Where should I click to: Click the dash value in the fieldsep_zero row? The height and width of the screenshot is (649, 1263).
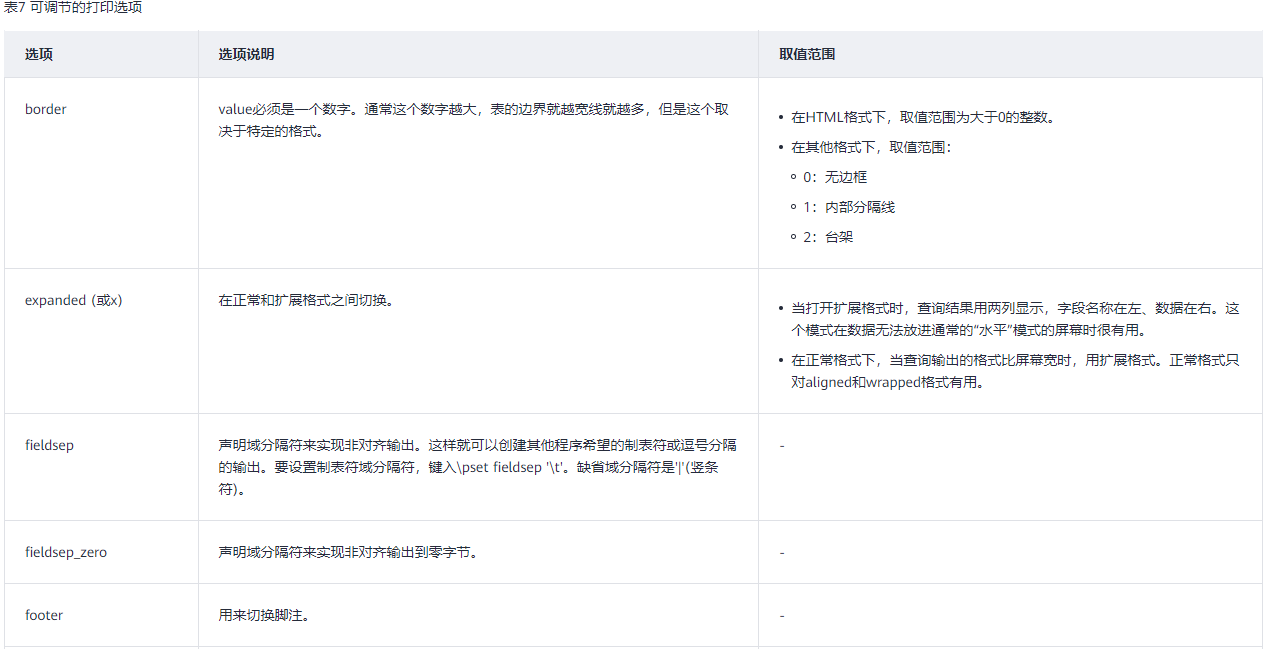click(x=782, y=552)
